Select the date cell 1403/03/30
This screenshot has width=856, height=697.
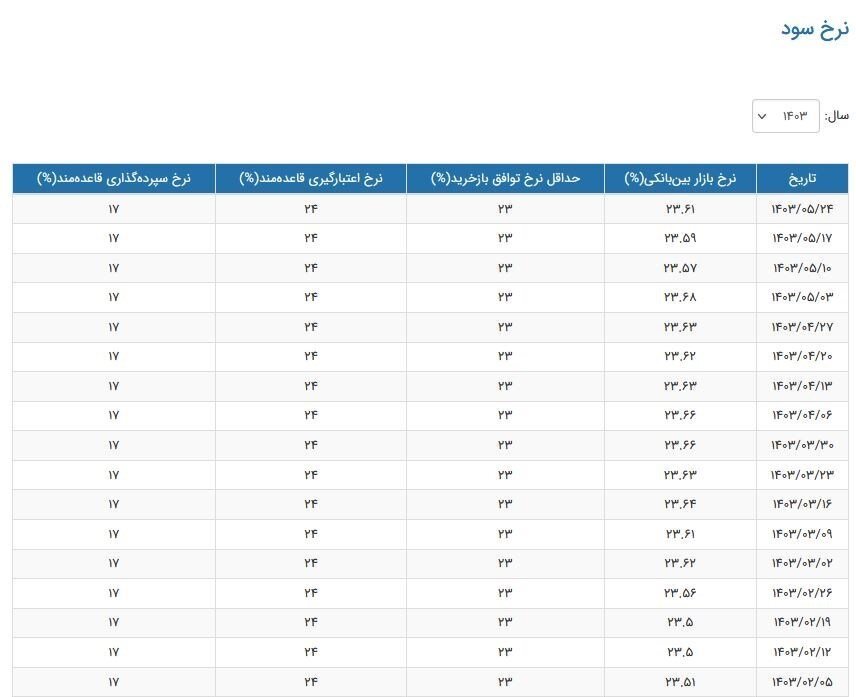[x=802, y=445]
